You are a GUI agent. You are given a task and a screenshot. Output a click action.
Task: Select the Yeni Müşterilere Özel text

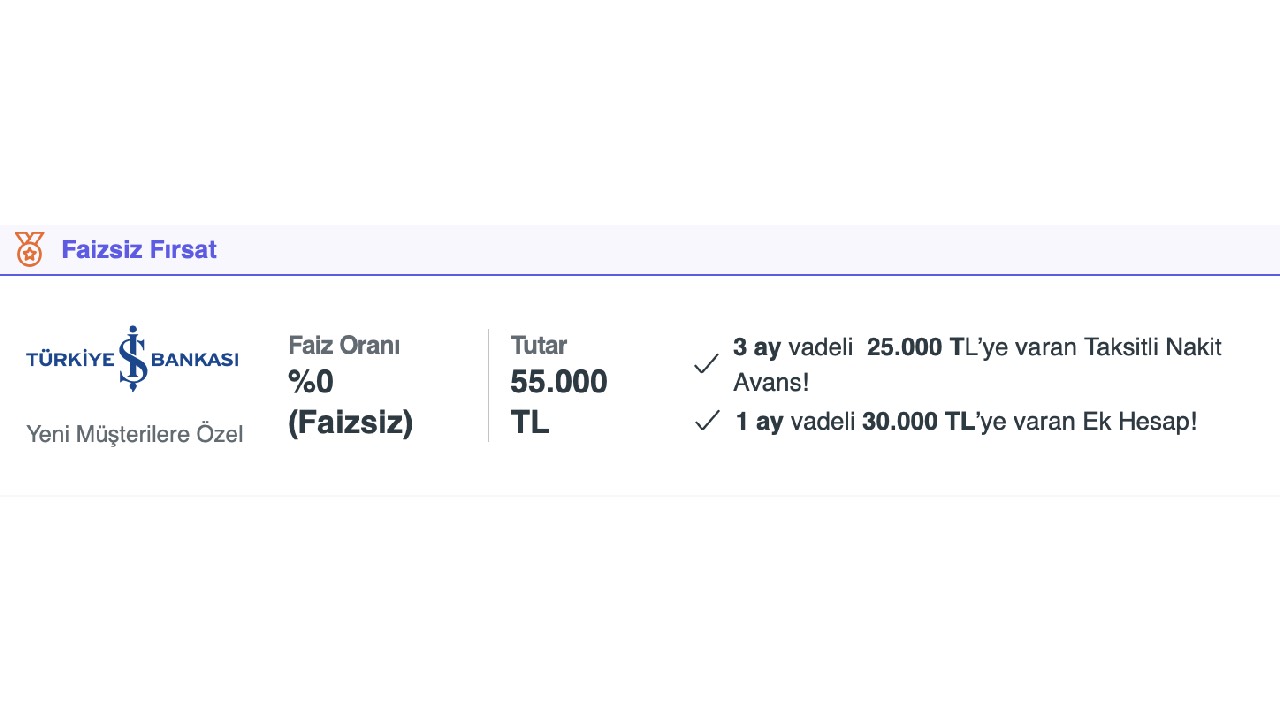tap(134, 434)
